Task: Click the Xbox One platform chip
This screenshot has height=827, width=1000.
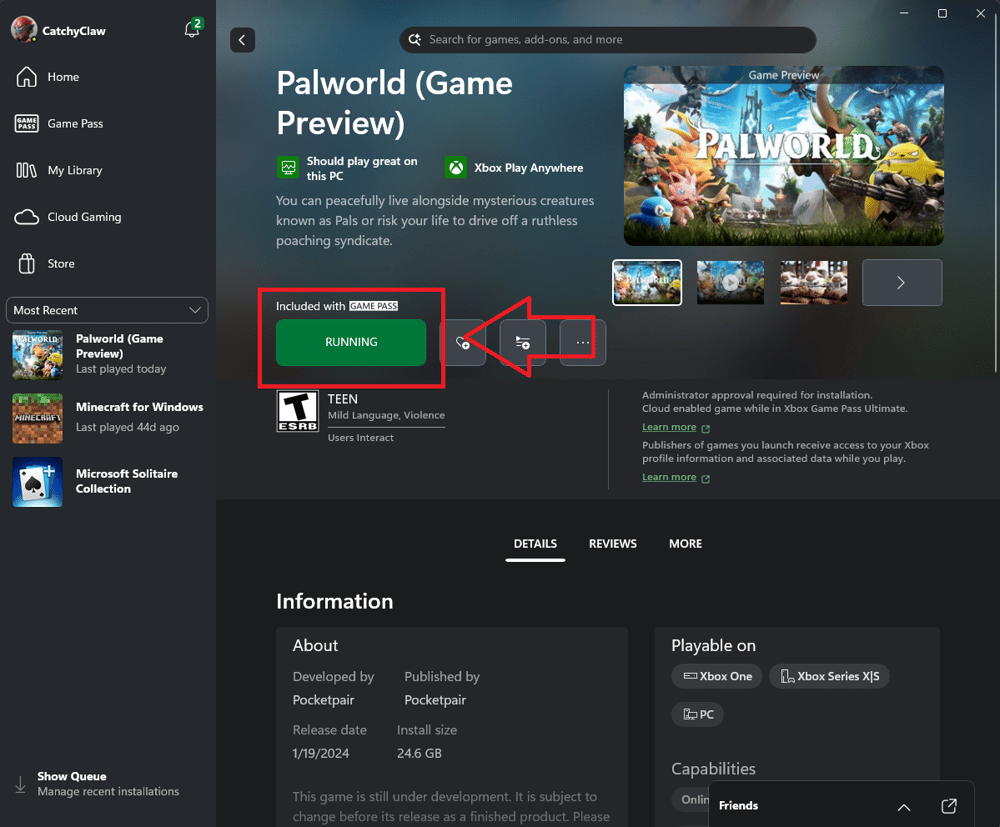Action: [x=717, y=676]
